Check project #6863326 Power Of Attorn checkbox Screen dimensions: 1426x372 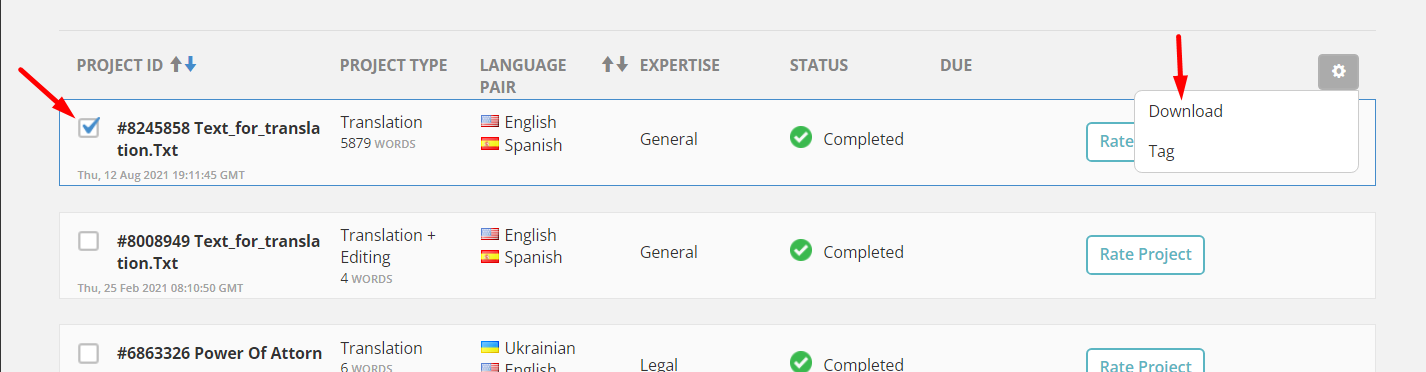[89, 353]
